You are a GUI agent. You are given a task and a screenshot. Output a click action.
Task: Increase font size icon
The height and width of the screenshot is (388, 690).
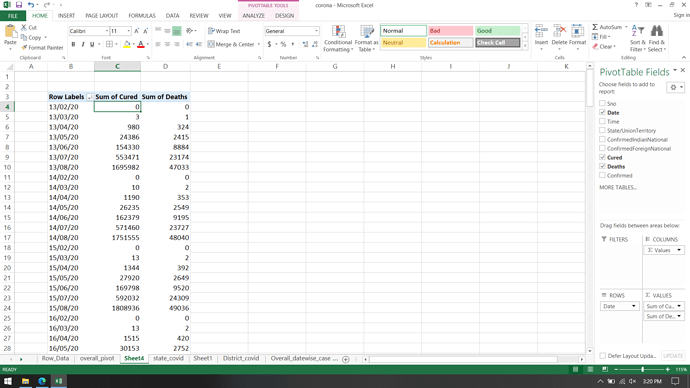(136, 31)
